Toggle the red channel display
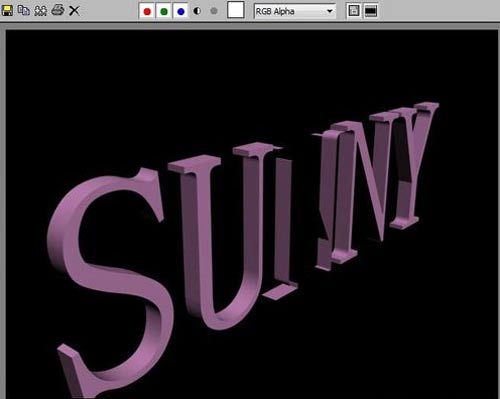The image size is (500, 399). click(147, 11)
